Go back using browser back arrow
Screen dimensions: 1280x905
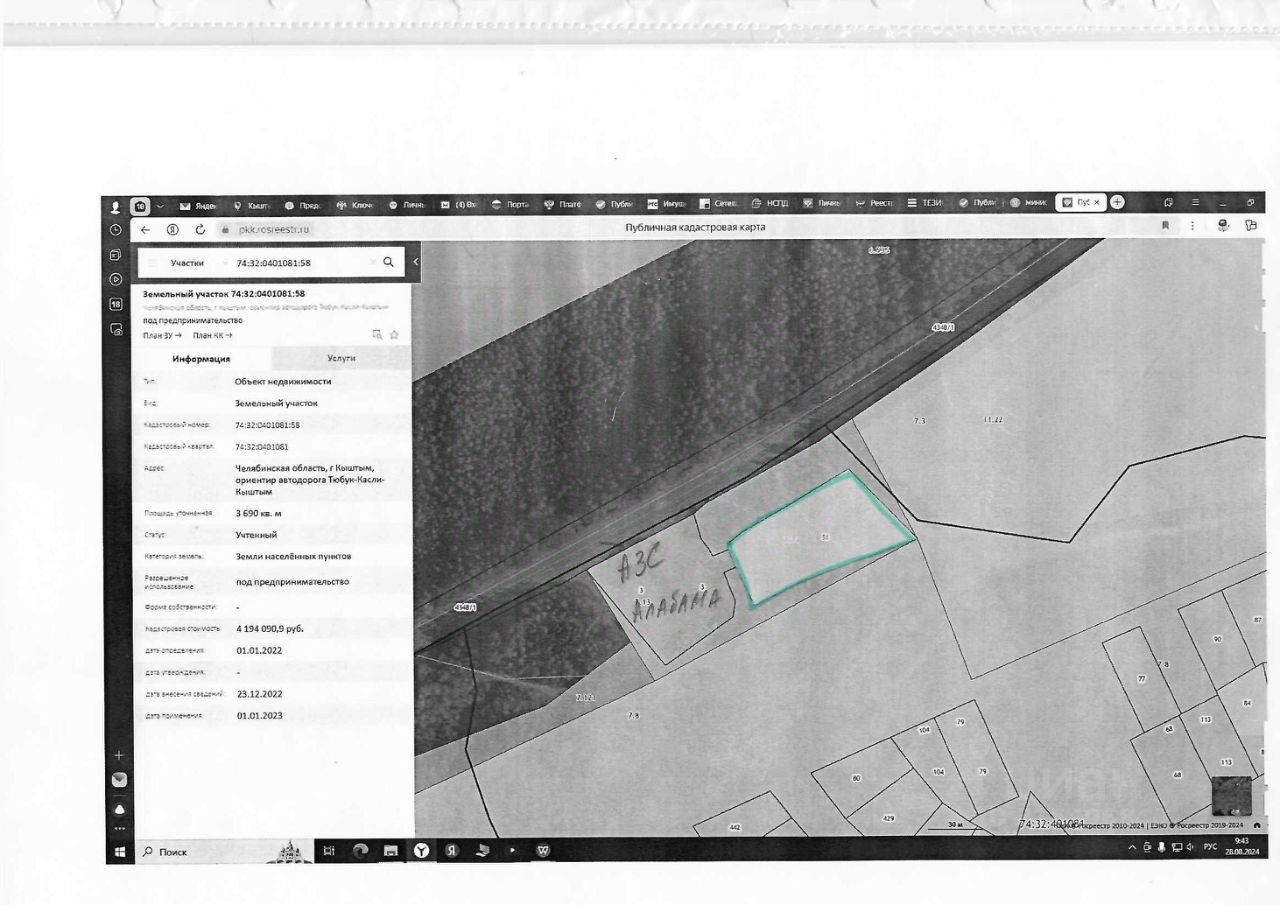pos(146,229)
